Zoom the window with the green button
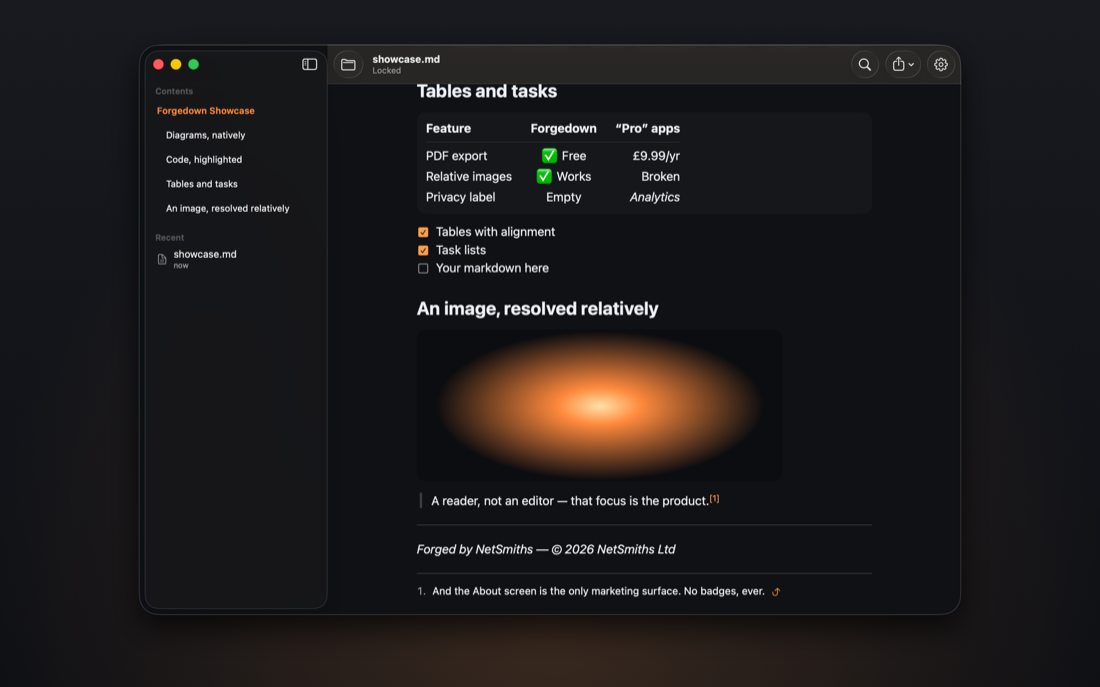 194,65
